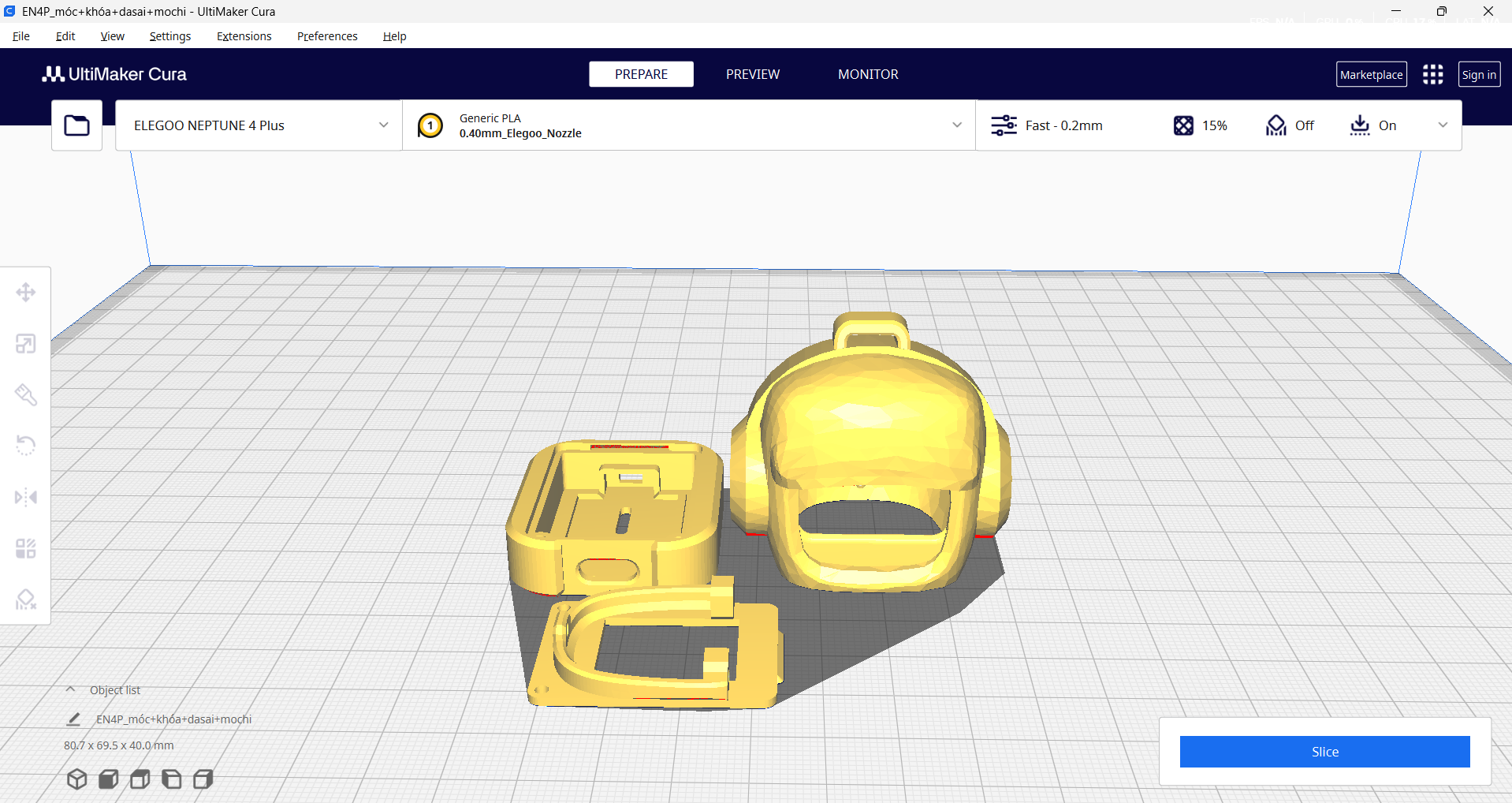Expand the print settings panel chevron
The width and height of the screenshot is (1512, 803).
[1443, 125]
